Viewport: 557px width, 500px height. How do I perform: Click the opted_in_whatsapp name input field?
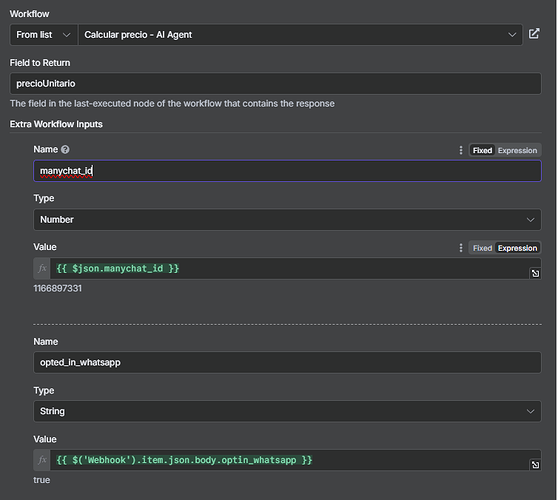(287, 363)
